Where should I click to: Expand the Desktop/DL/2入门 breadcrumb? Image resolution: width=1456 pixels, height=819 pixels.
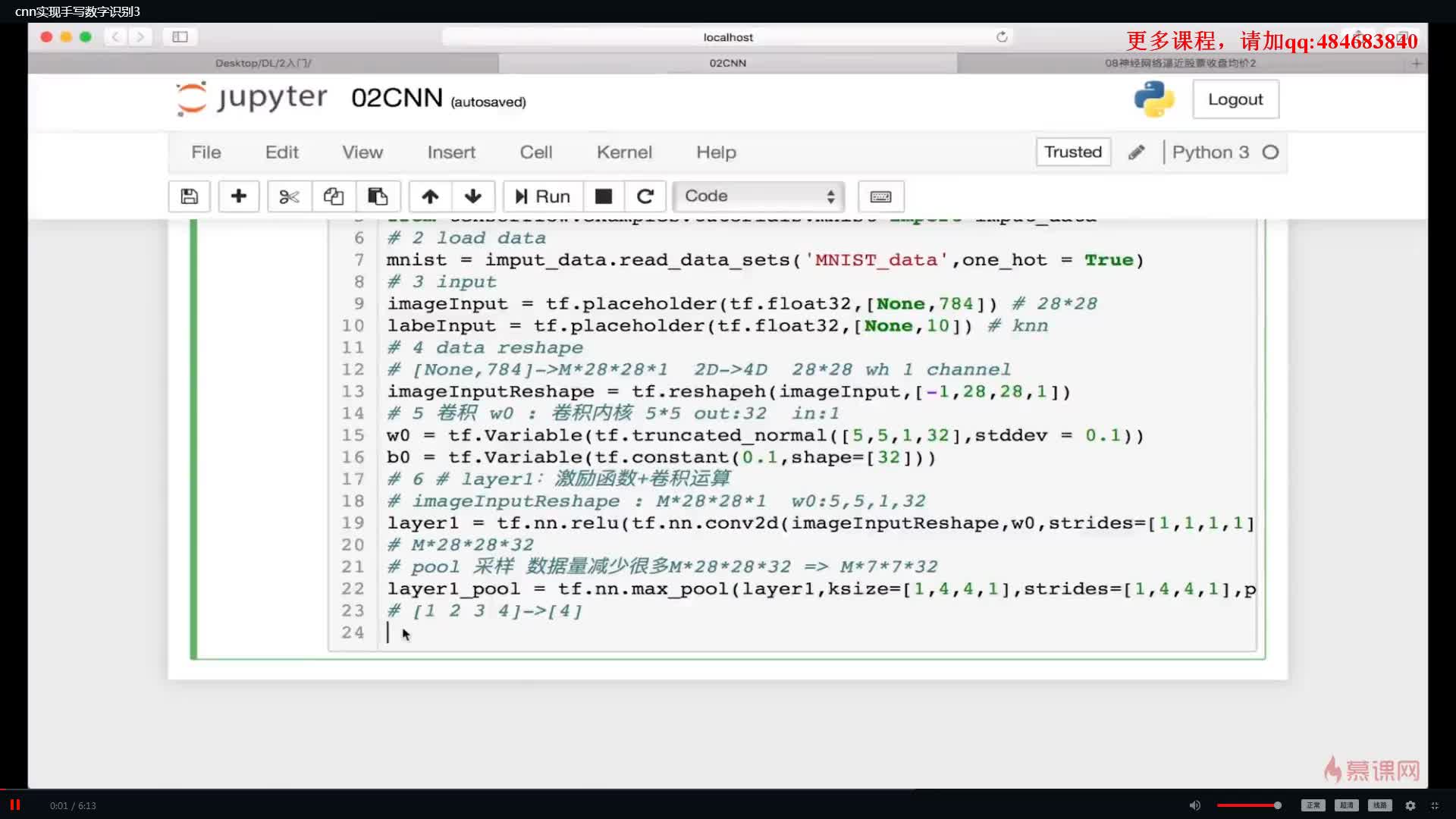pyautogui.click(x=263, y=62)
